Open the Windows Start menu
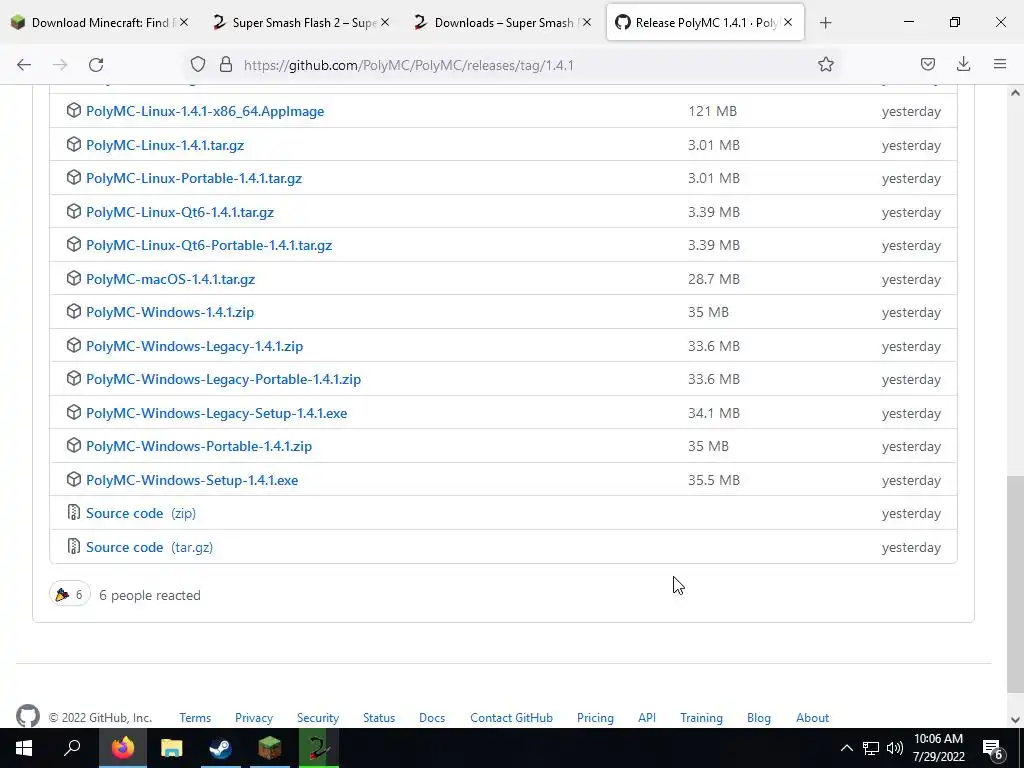The width and height of the screenshot is (1024, 768). pyautogui.click(x=24, y=748)
